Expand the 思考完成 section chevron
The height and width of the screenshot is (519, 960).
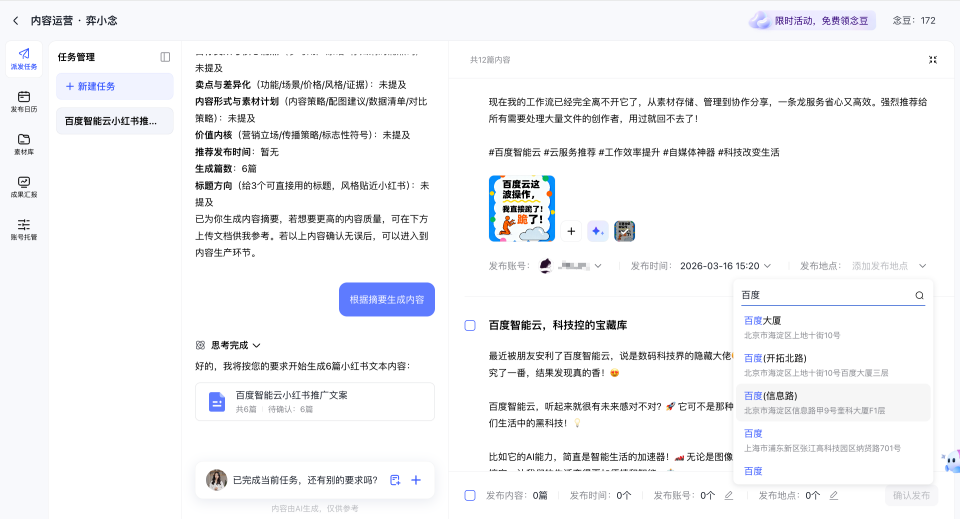pyautogui.click(x=256, y=345)
